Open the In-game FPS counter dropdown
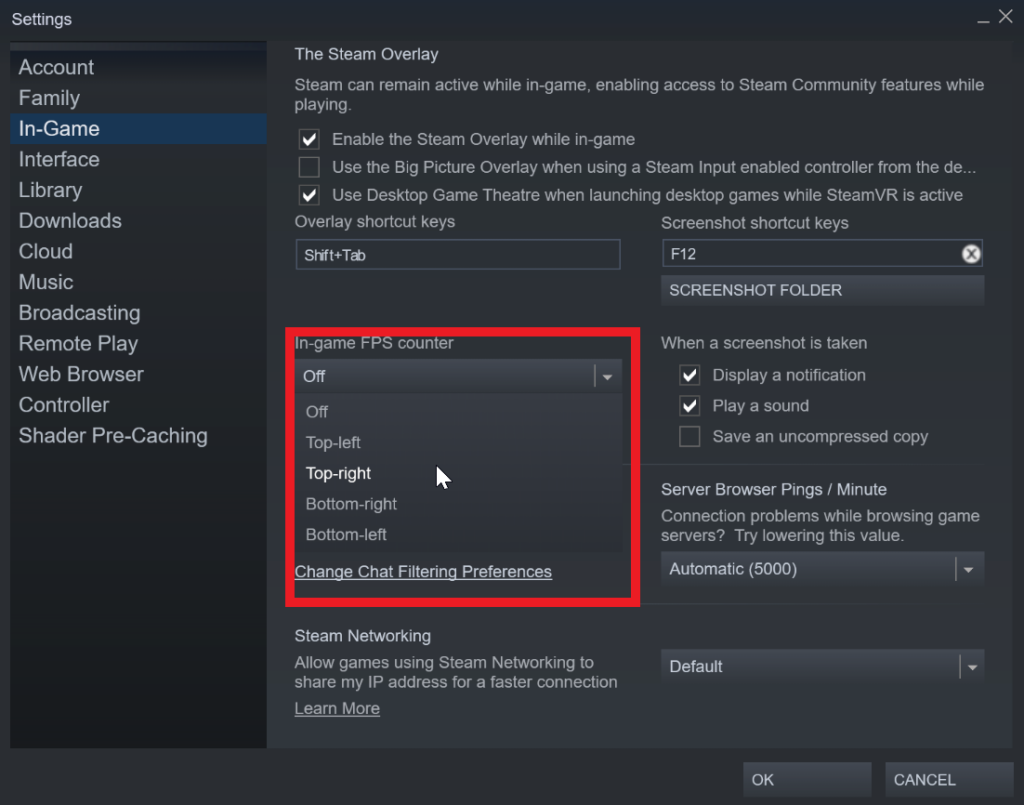The width and height of the screenshot is (1024, 805). [606, 377]
